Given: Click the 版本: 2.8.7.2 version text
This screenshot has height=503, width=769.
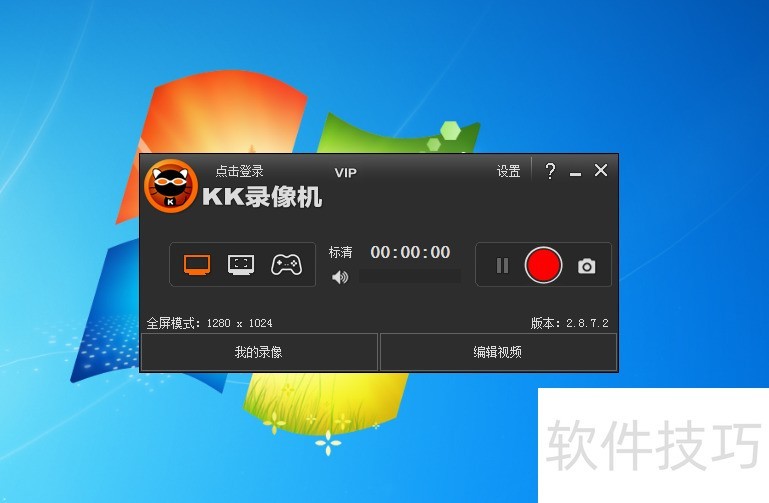Looking at the screenshot, I should tap(569, 323).
